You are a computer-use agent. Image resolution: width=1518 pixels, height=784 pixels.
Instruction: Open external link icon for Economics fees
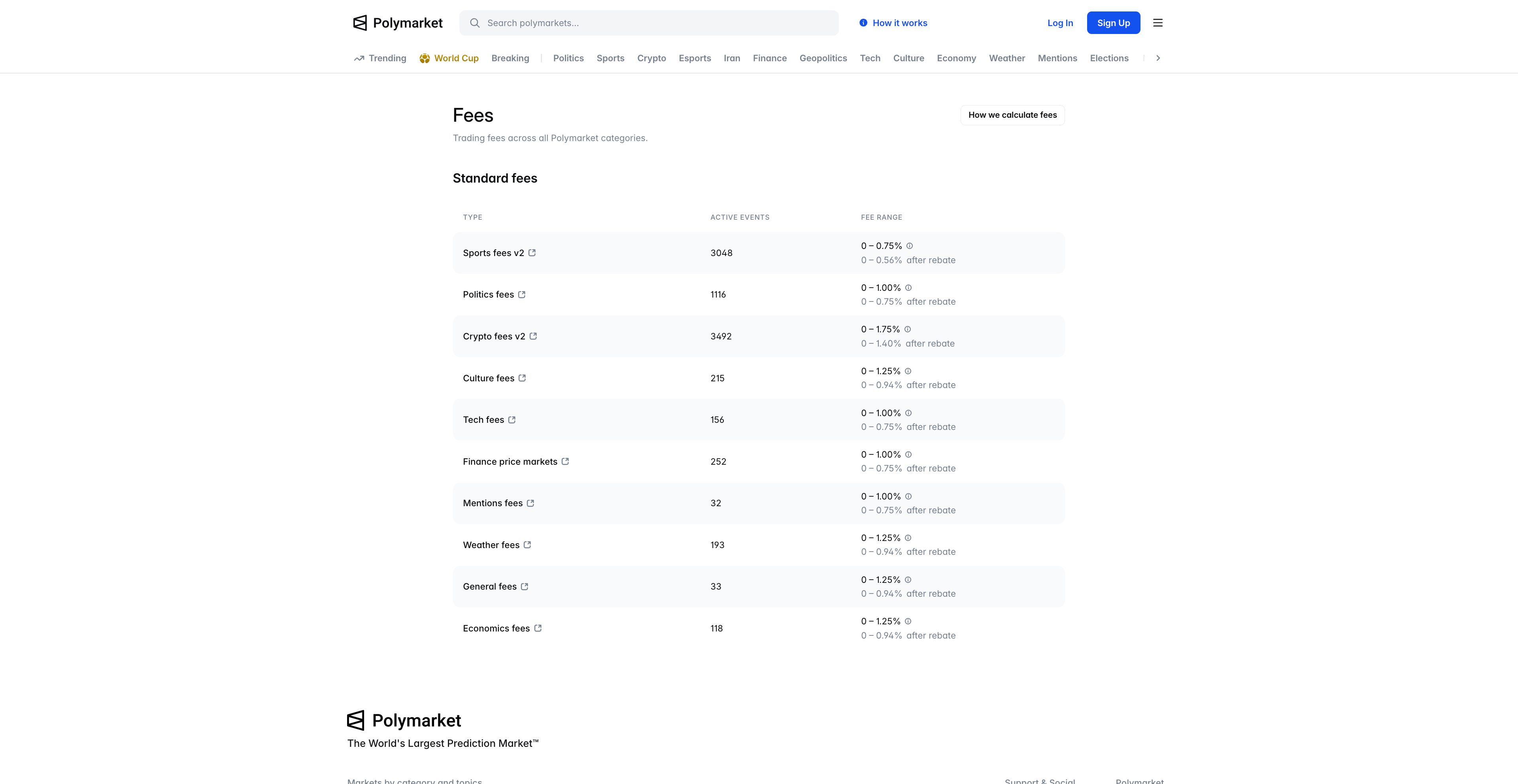coord(538,628)
